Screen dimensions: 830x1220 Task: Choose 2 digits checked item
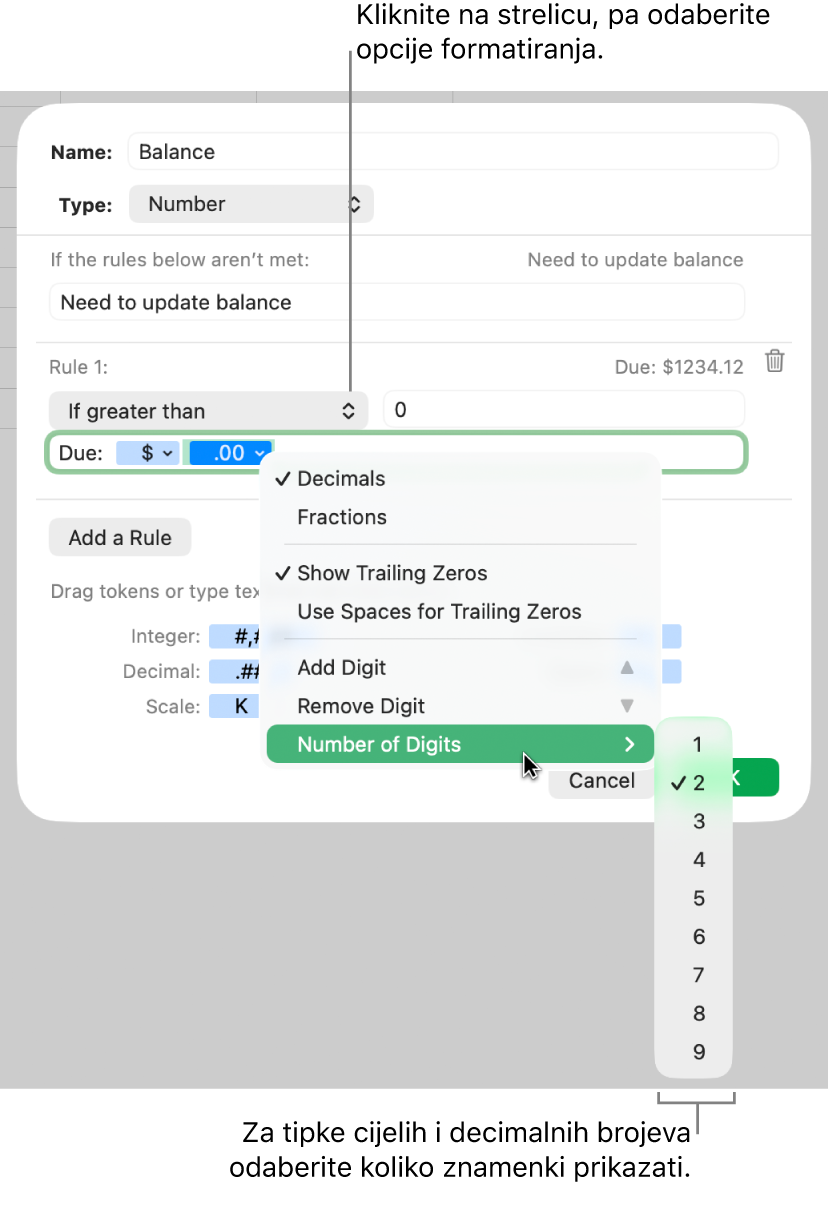698,783
